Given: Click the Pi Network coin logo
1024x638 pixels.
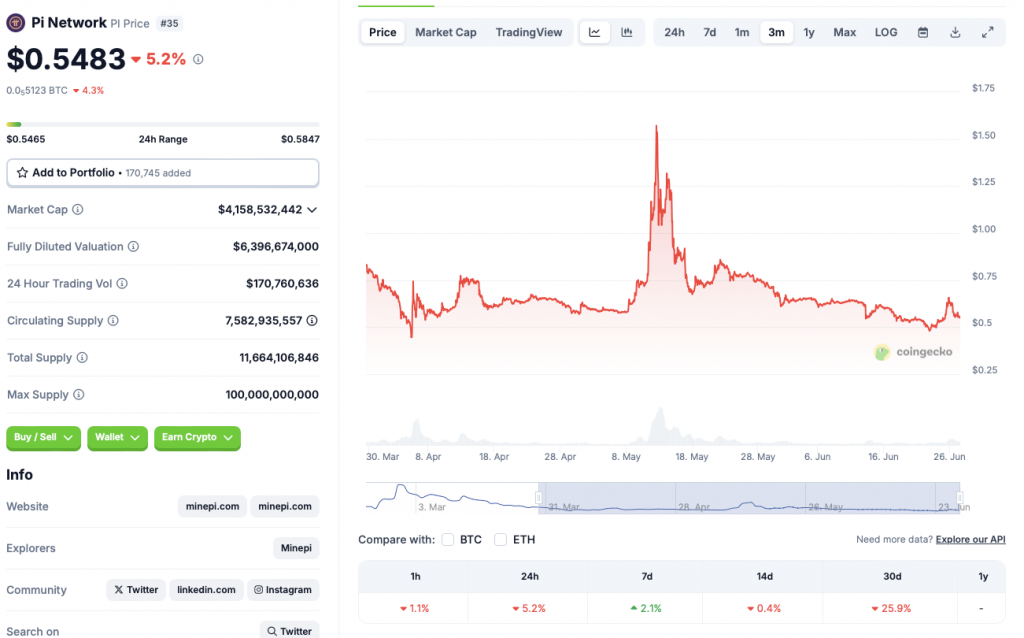Looking at the screenshot, I should (15, 23).
